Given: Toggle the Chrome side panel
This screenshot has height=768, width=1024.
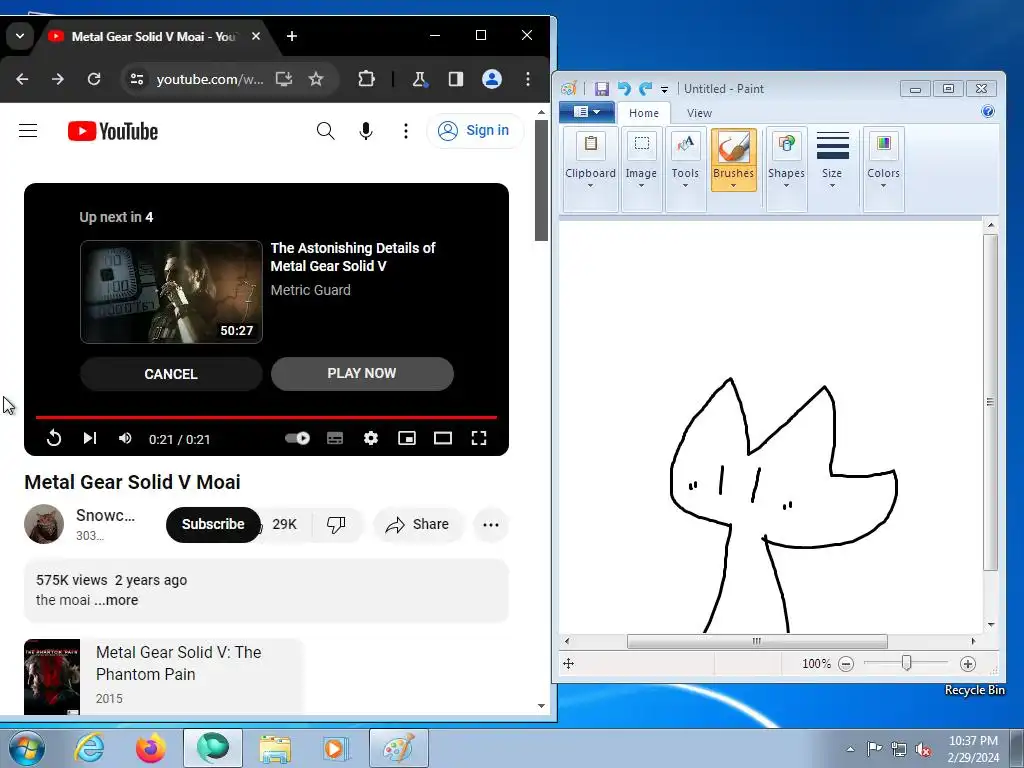Looking at the screenshot, I should [456, 79].
